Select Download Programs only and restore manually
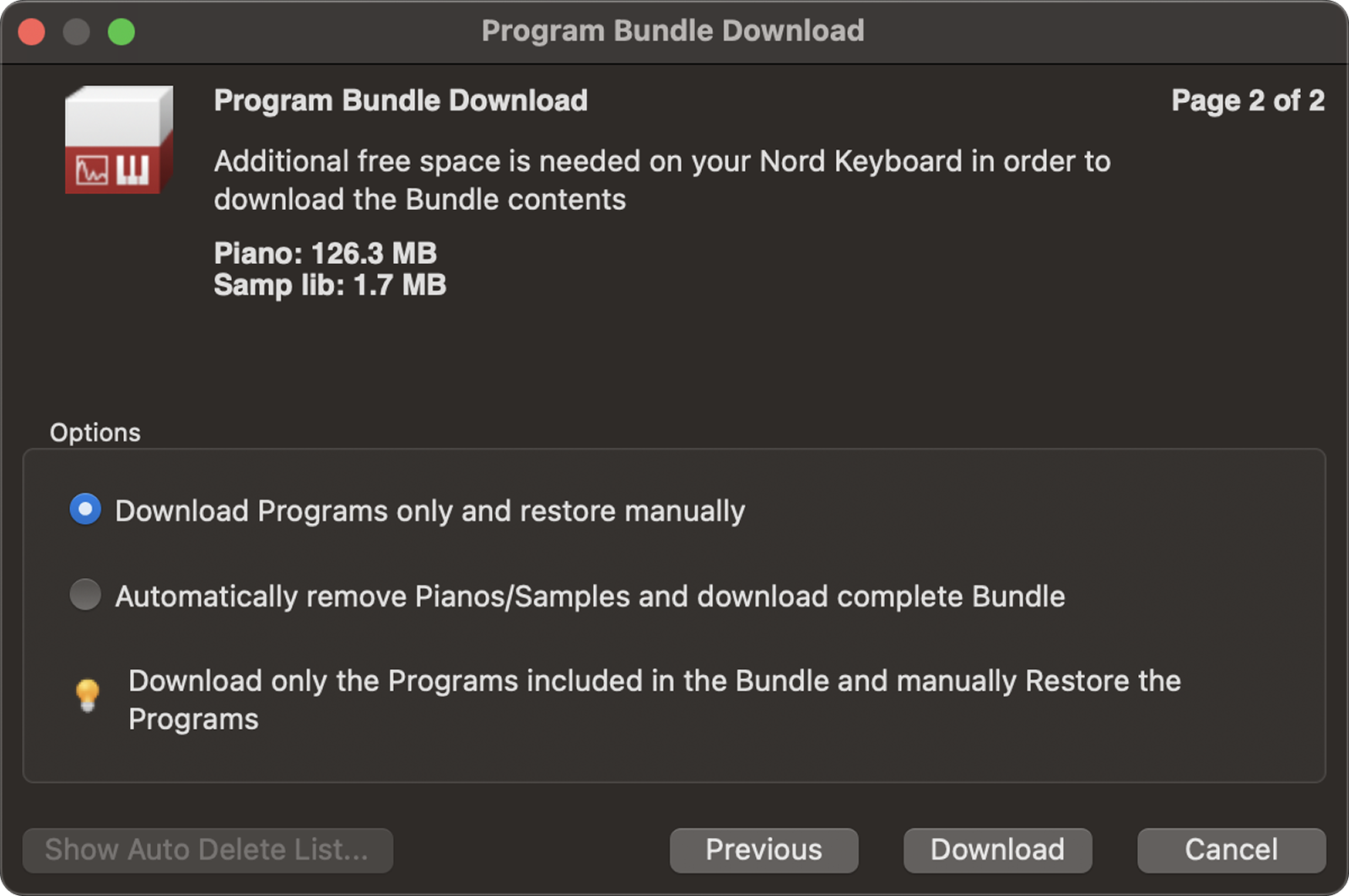 [x=85, y=510]
